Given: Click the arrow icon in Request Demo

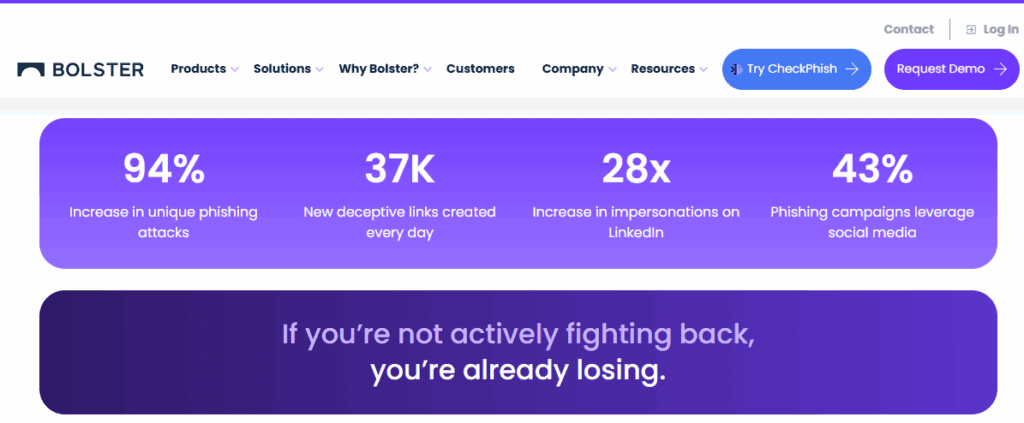Looking at the screenshot, I should 1000,69.
